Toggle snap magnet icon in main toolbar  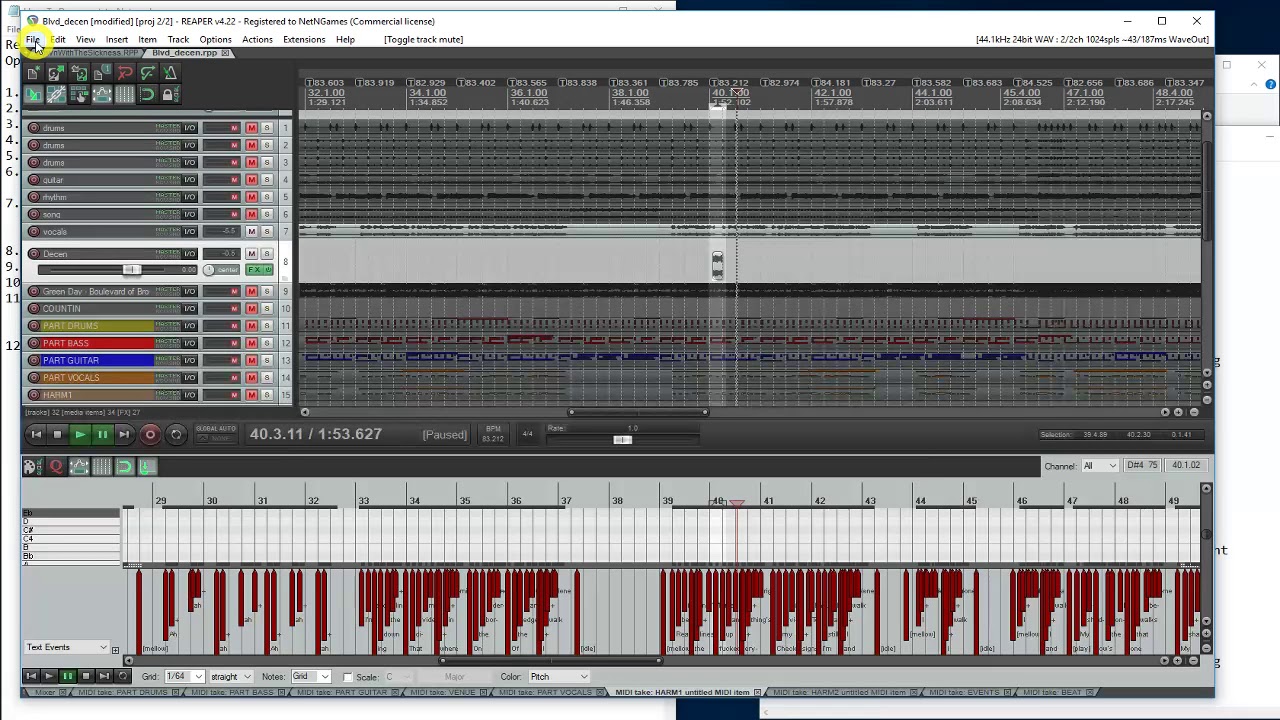(147, 94)
